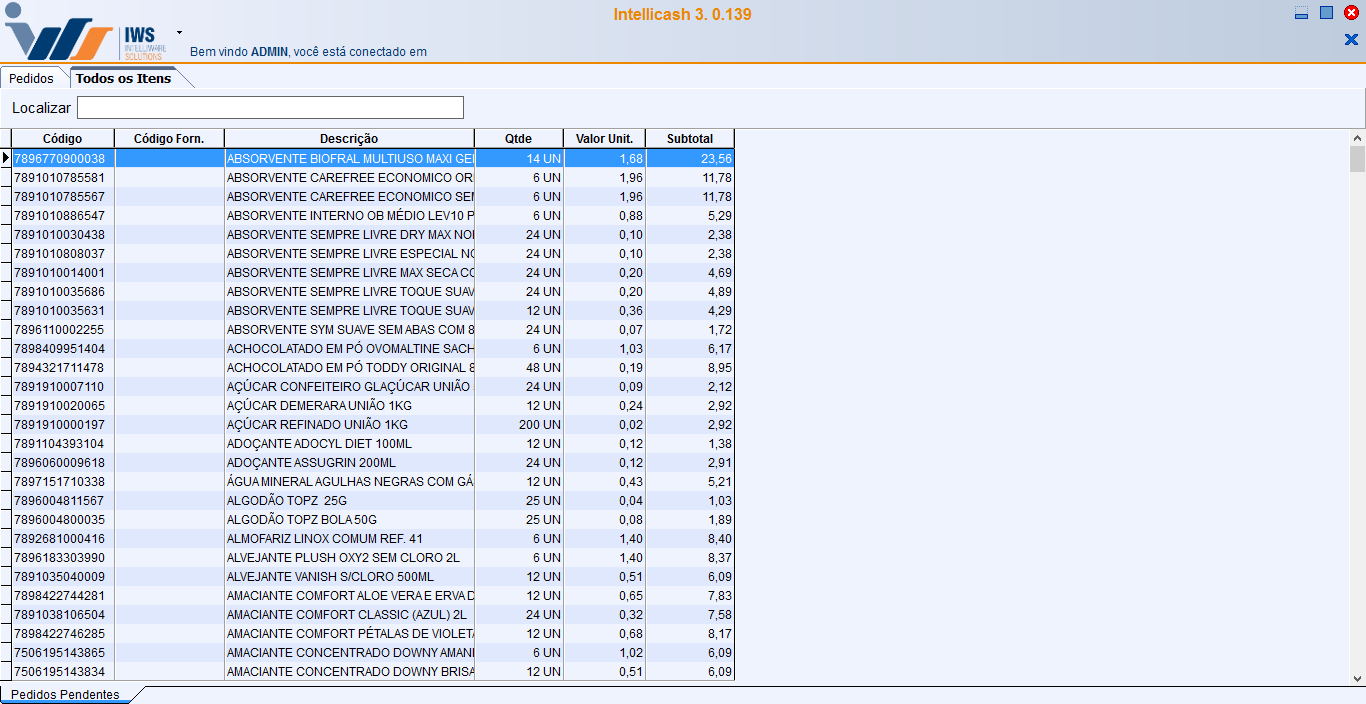The width and height of the screenshot is (1366, 704).
Task: Sort by the Qtde column header
Action: click(x=519, y=139)
